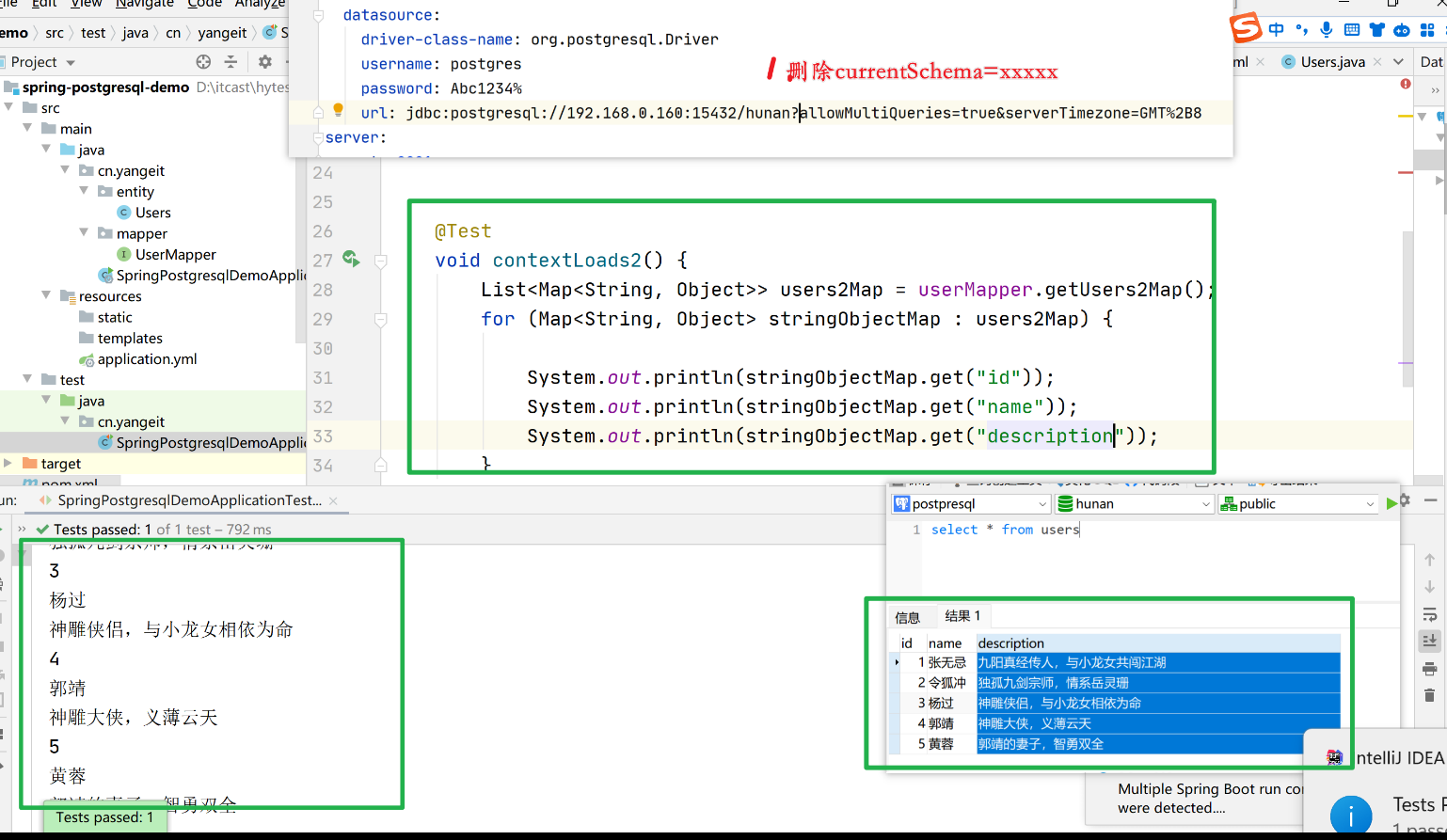This screenshot has height=840, width=1447.
Task: Click IntelliJ IDEA icon in notification popup
Action: [x=1334, y=757]
